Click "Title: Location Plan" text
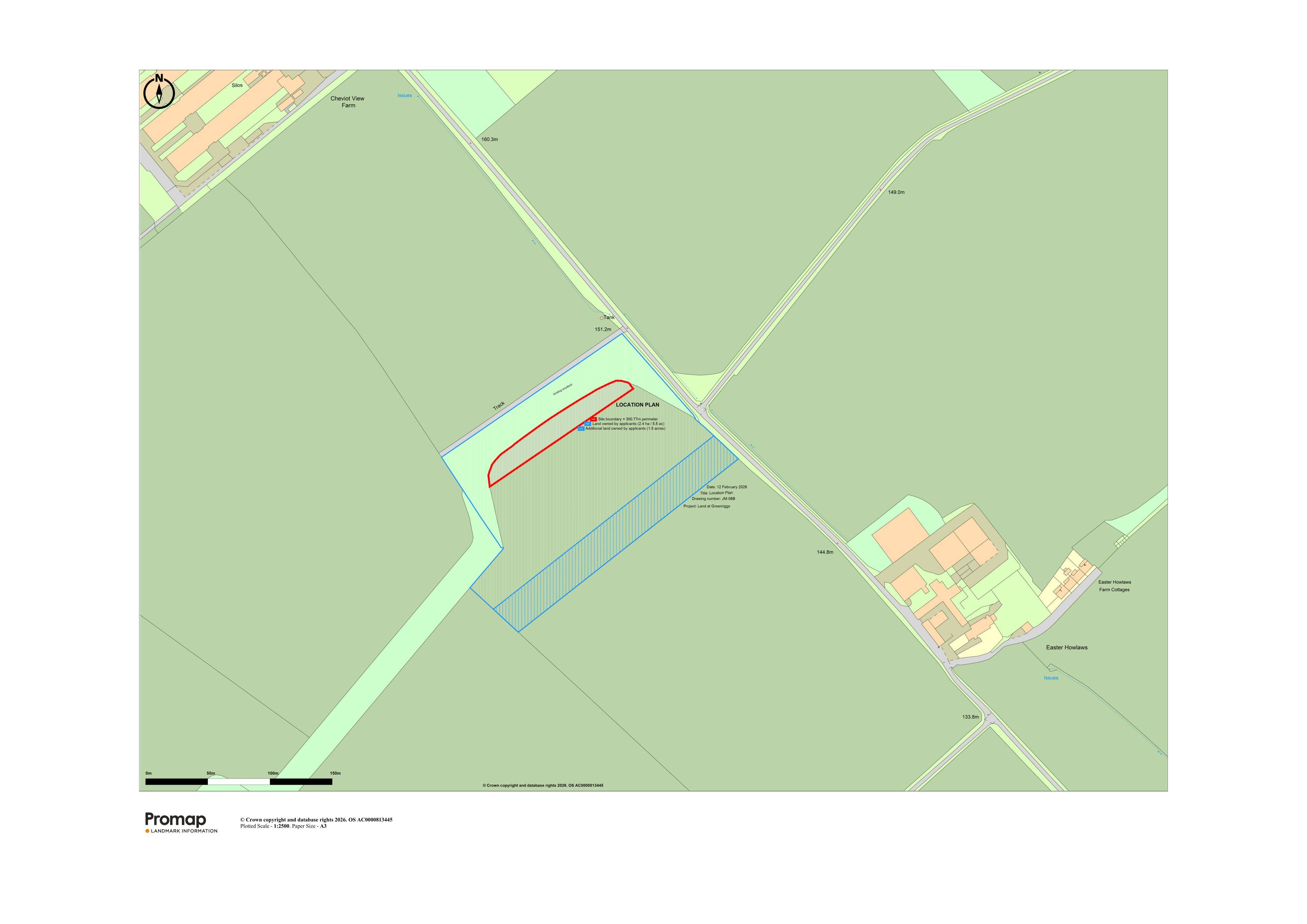1307x924 pixels. (717, 493)
